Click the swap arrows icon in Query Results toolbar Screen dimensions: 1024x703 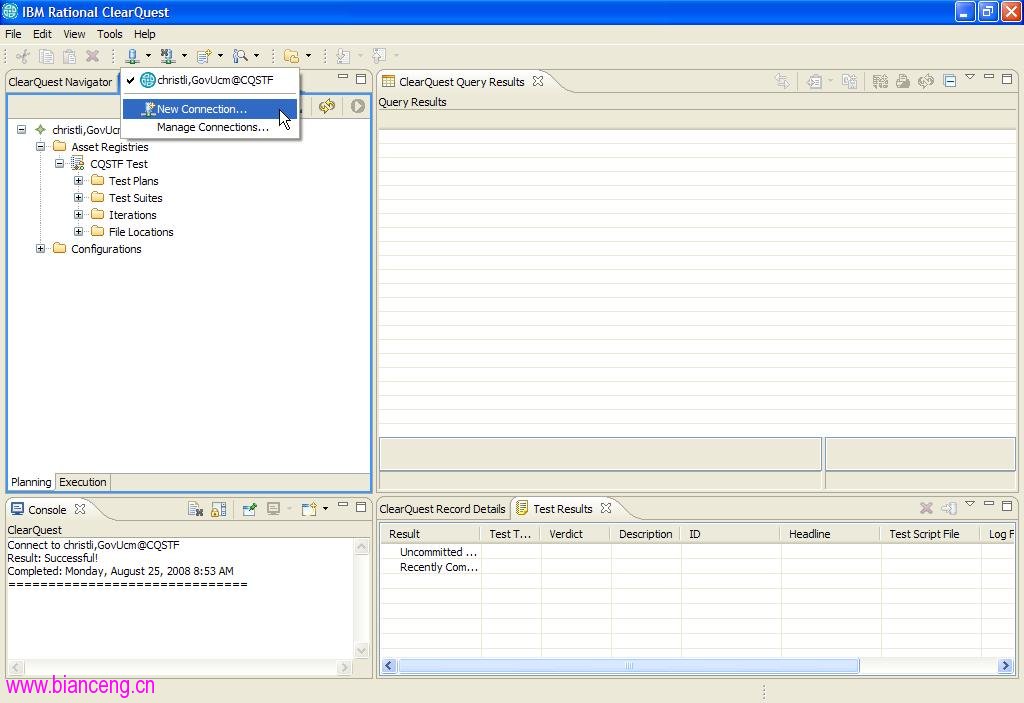[782, 81]
